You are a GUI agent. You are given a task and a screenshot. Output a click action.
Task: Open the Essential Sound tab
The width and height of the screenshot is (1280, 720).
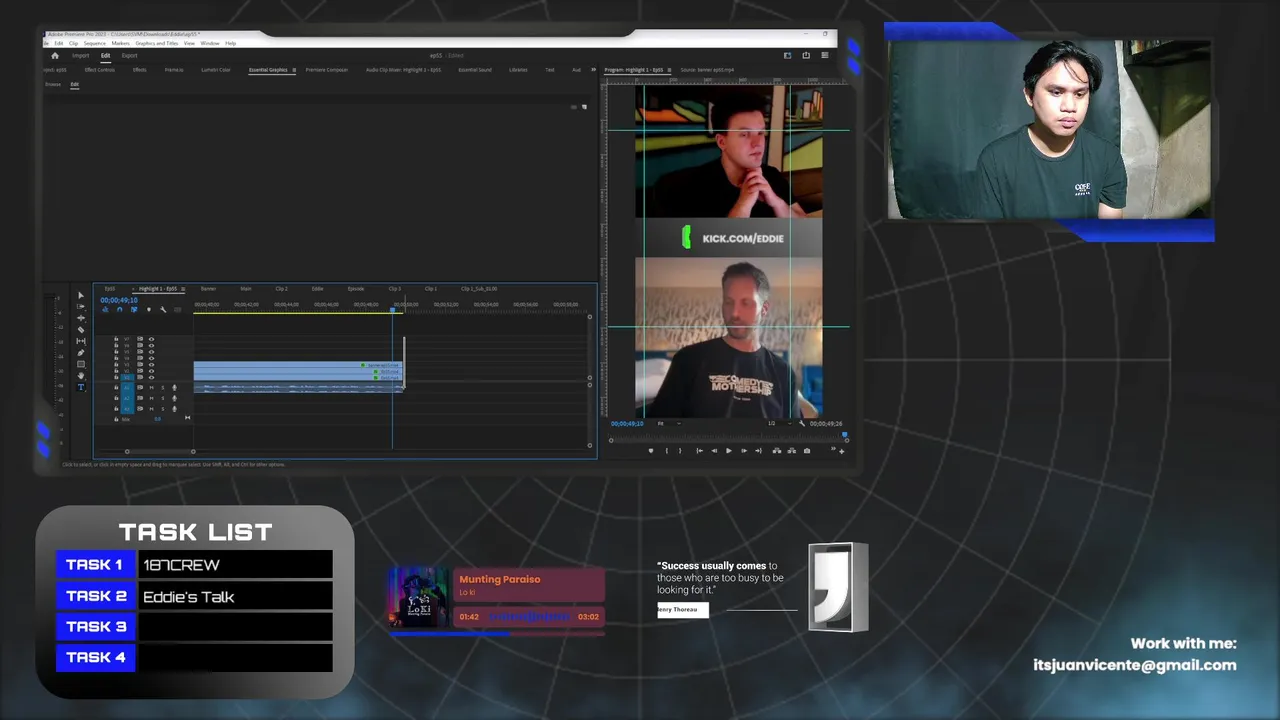(475, 70)
